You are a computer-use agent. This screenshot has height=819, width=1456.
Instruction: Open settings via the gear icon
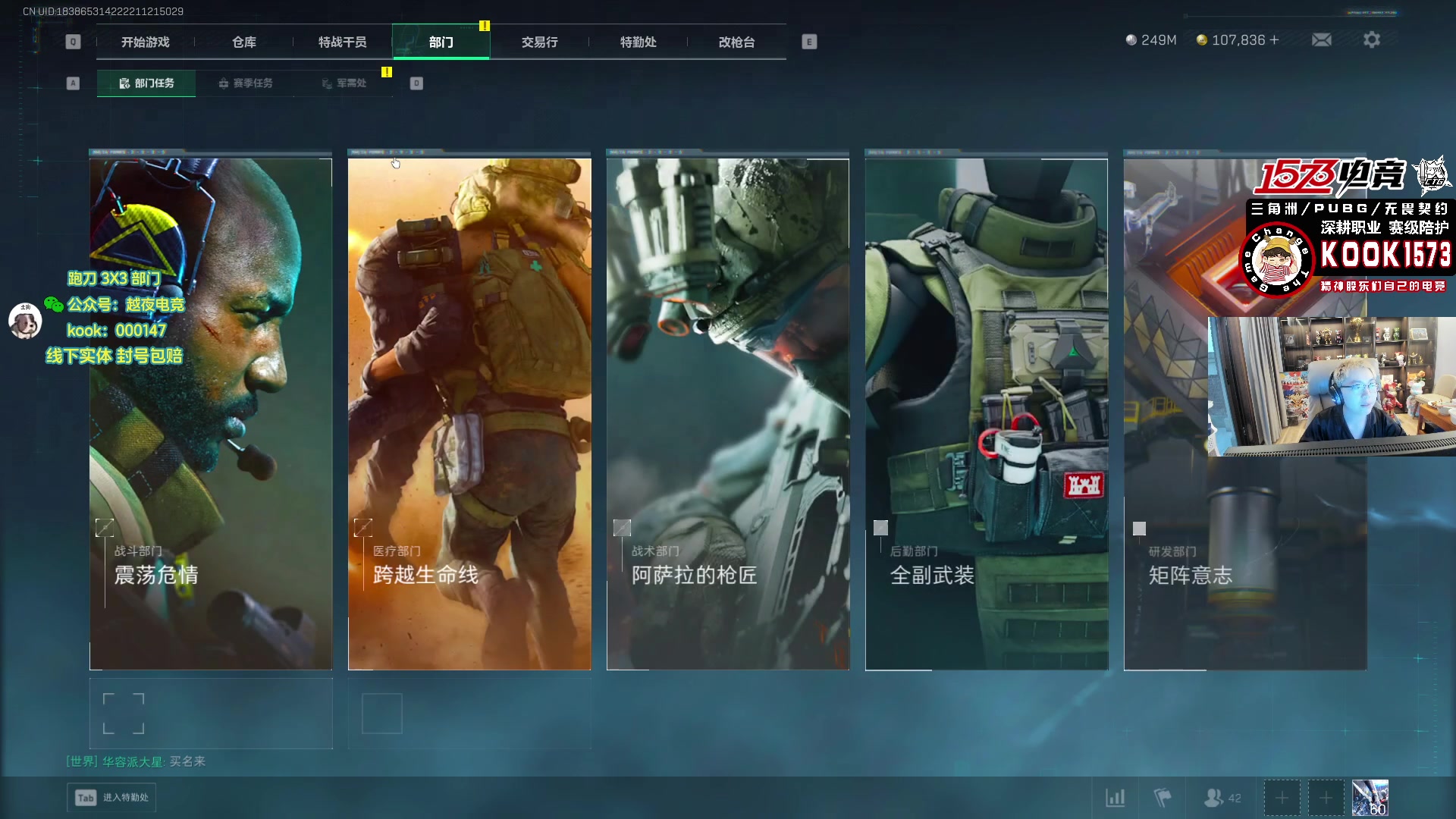[x=1371, y=39]
